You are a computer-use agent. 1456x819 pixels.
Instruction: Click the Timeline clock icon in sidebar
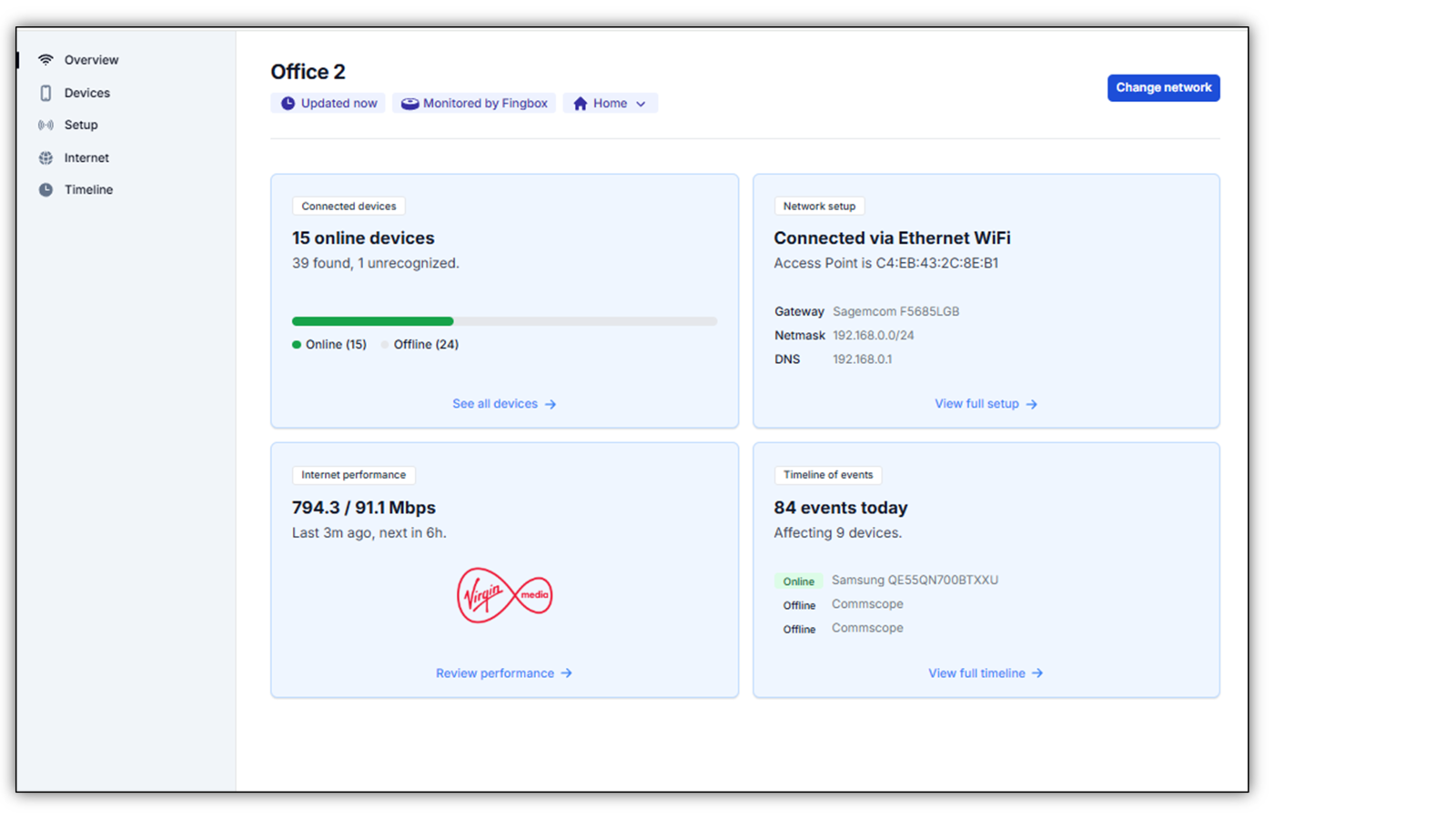(x=45, y=190)
